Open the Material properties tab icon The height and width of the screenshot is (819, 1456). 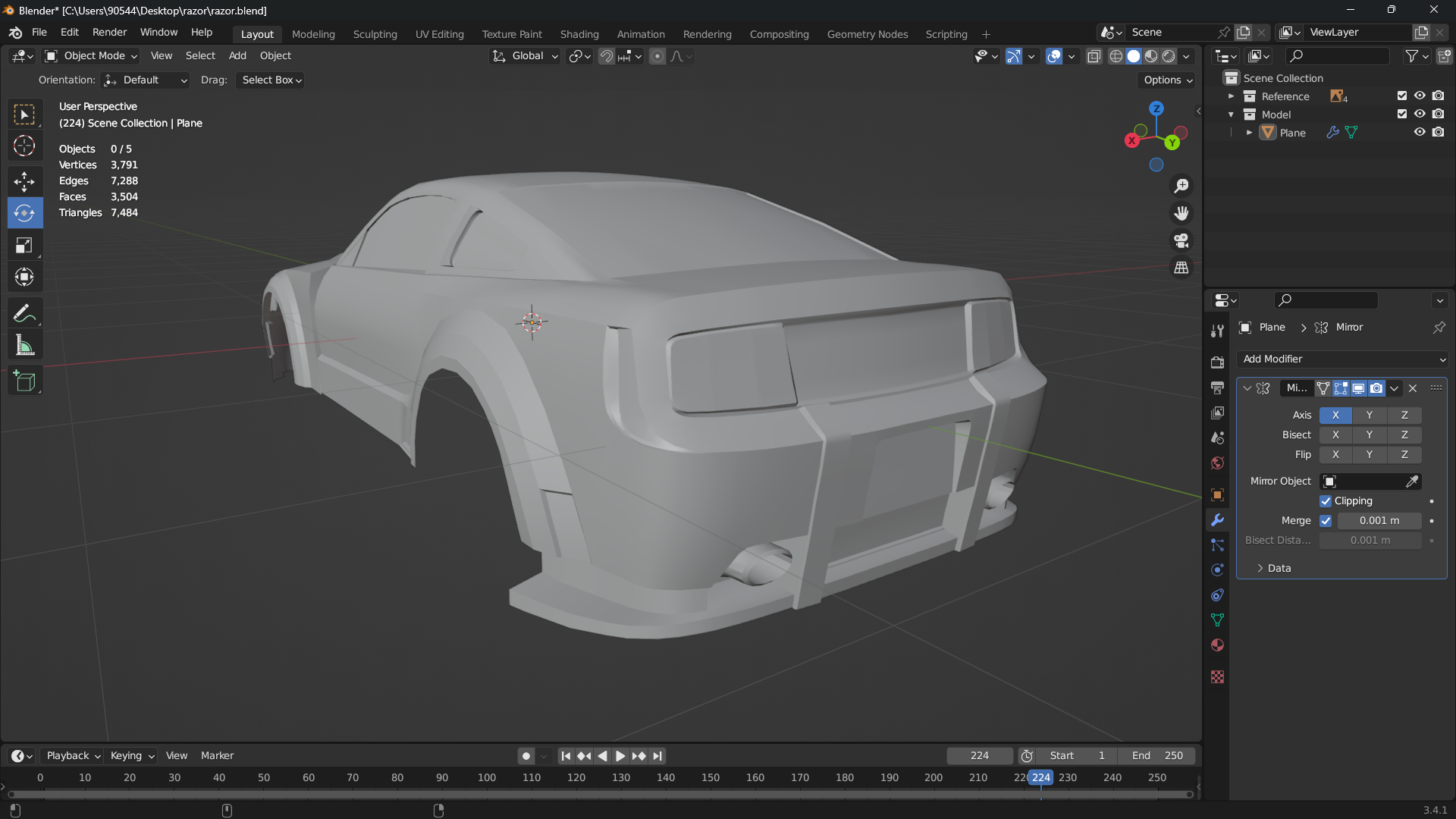tap(1217, 645)
